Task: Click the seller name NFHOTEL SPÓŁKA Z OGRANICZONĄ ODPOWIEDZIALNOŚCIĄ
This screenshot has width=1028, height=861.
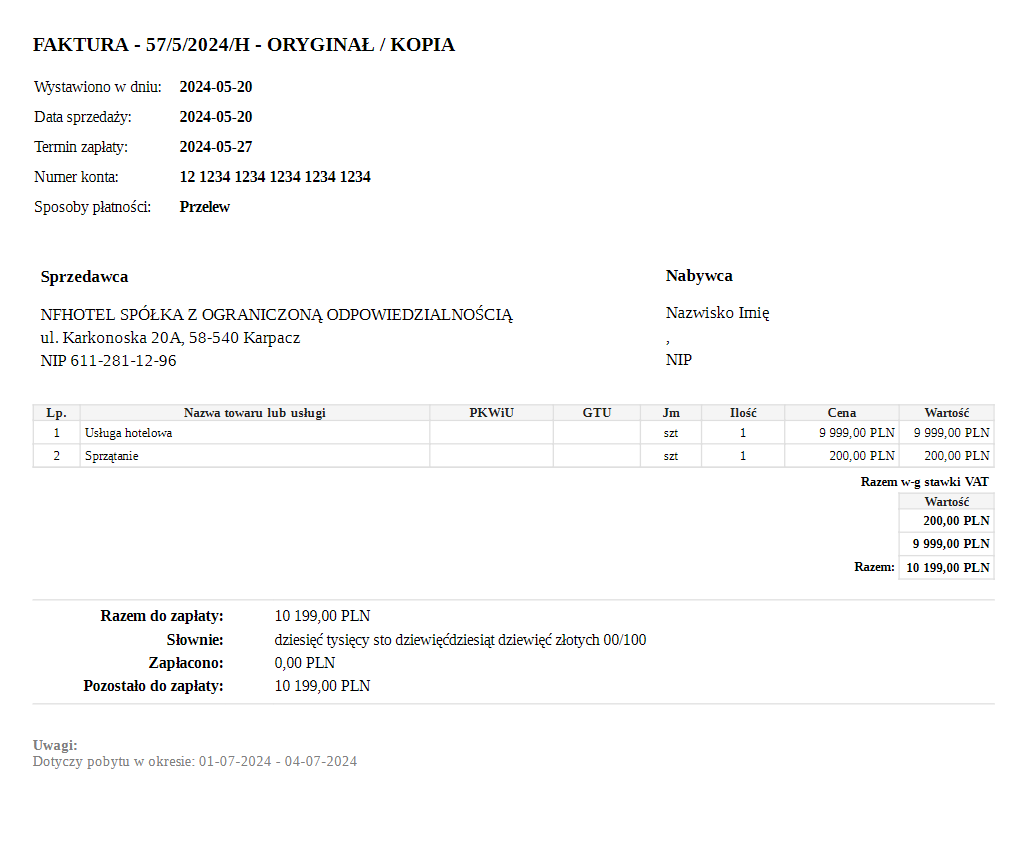Action: click(277, 315)
